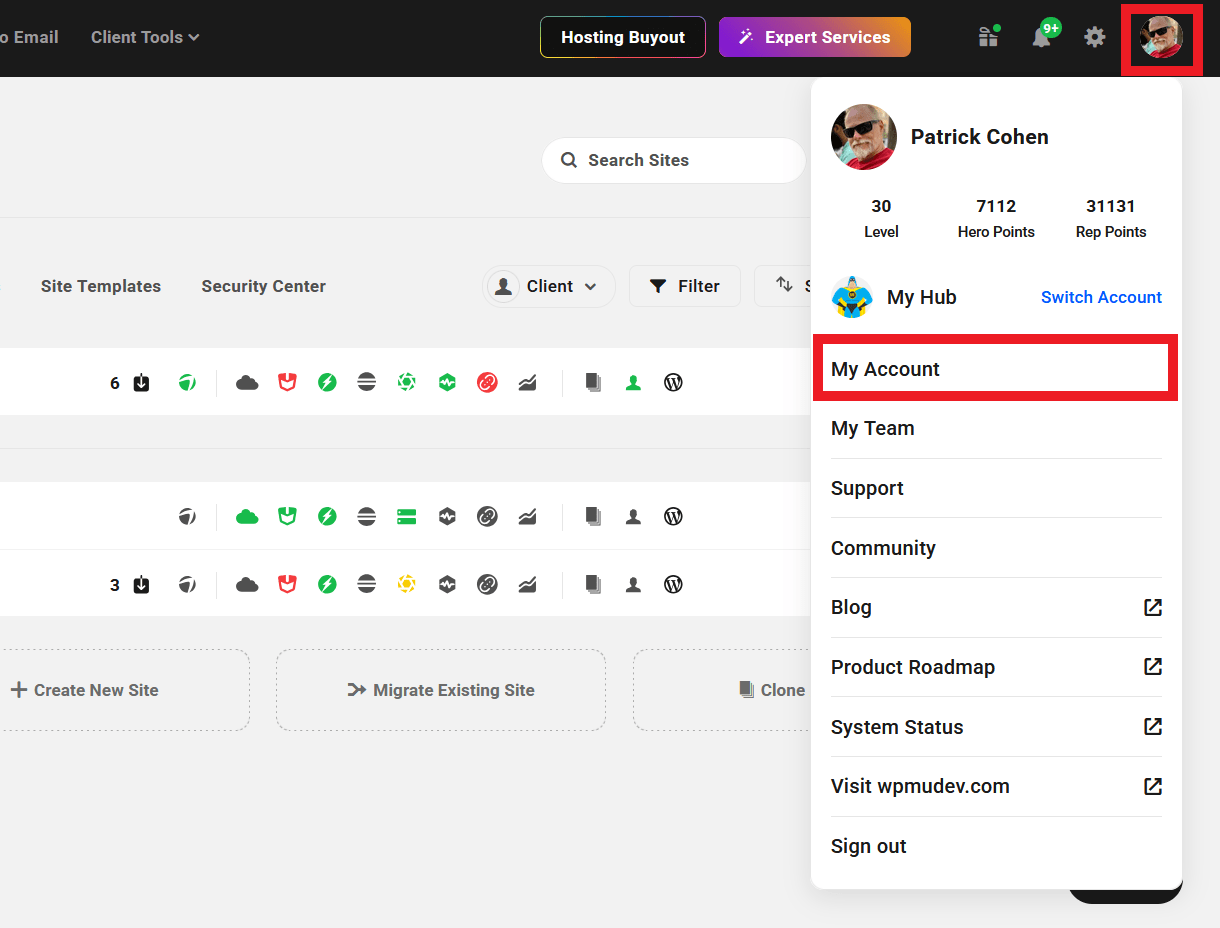Open the striped SEO icon in the green-cloud row

click(367, 516)
